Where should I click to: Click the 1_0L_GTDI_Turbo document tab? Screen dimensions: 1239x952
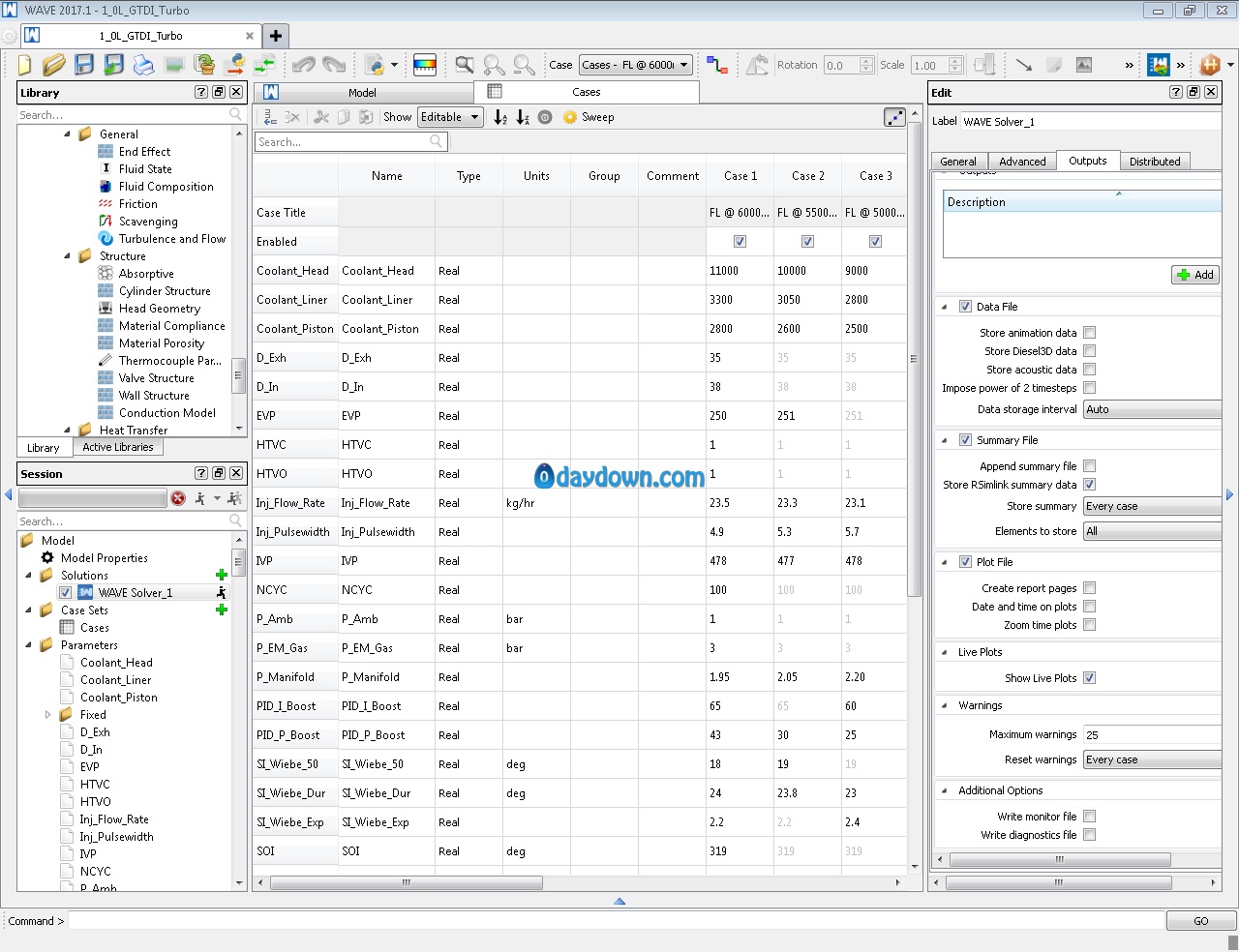pyautogui.click(x=140, y=36)
